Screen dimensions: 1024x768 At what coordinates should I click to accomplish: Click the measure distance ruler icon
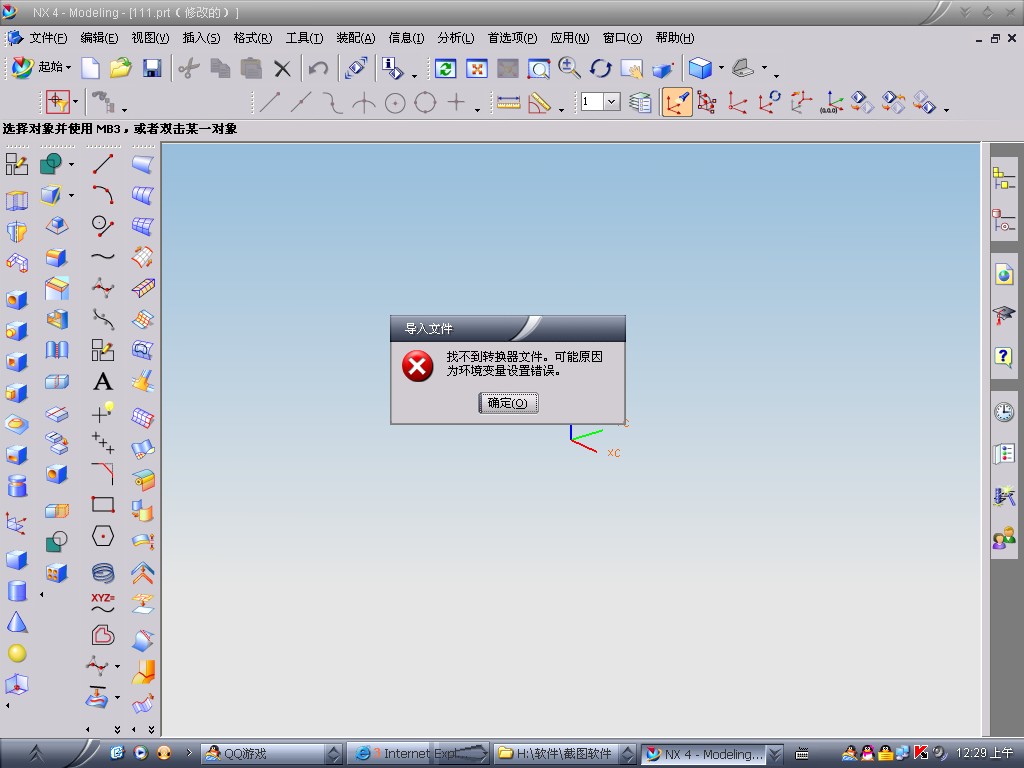508,103
